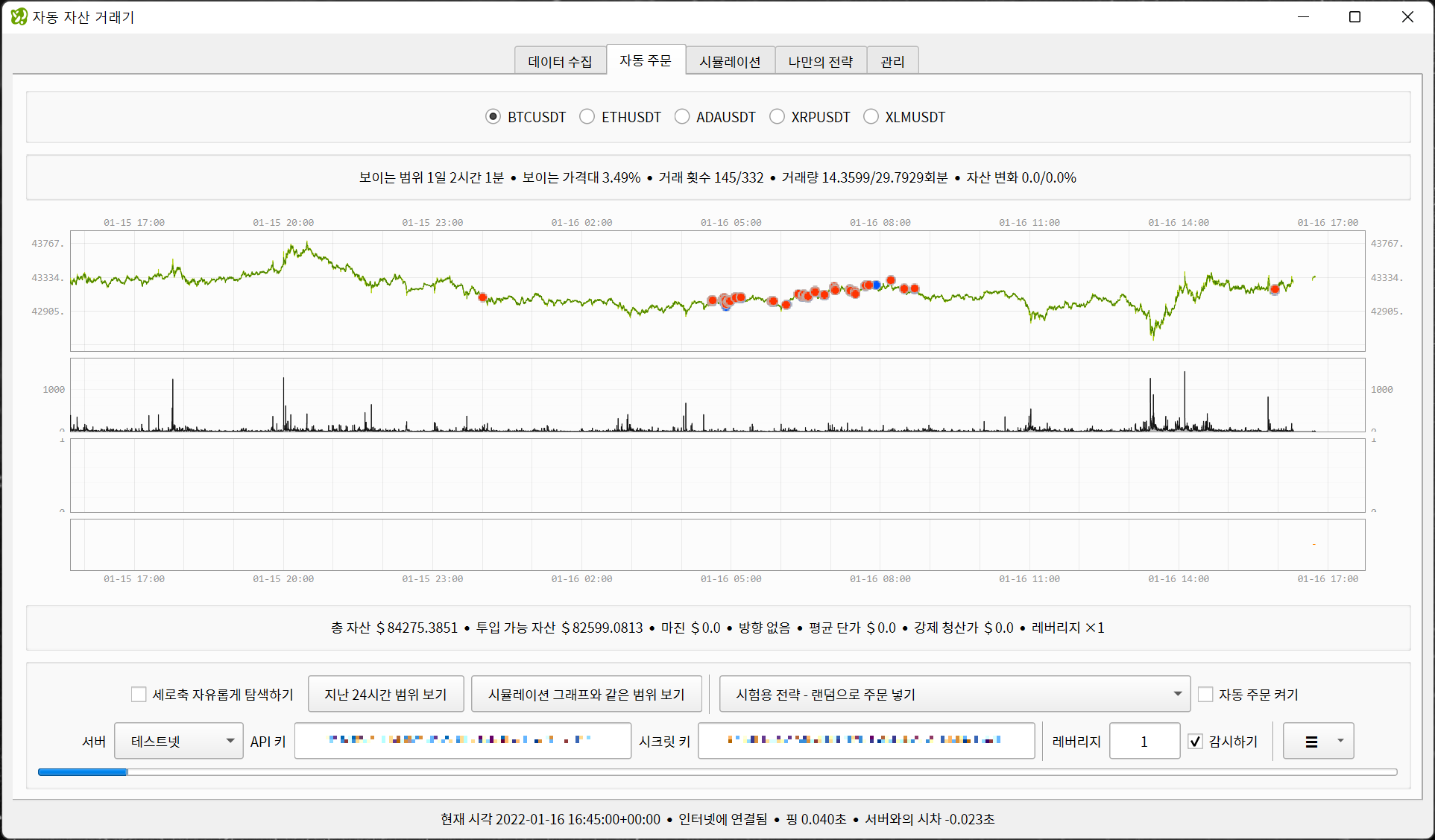Enable 세로축 자유롭게 탐색하기 checkbox
This screenshot has width=1435, height=840.
click(x=139, y=695)
